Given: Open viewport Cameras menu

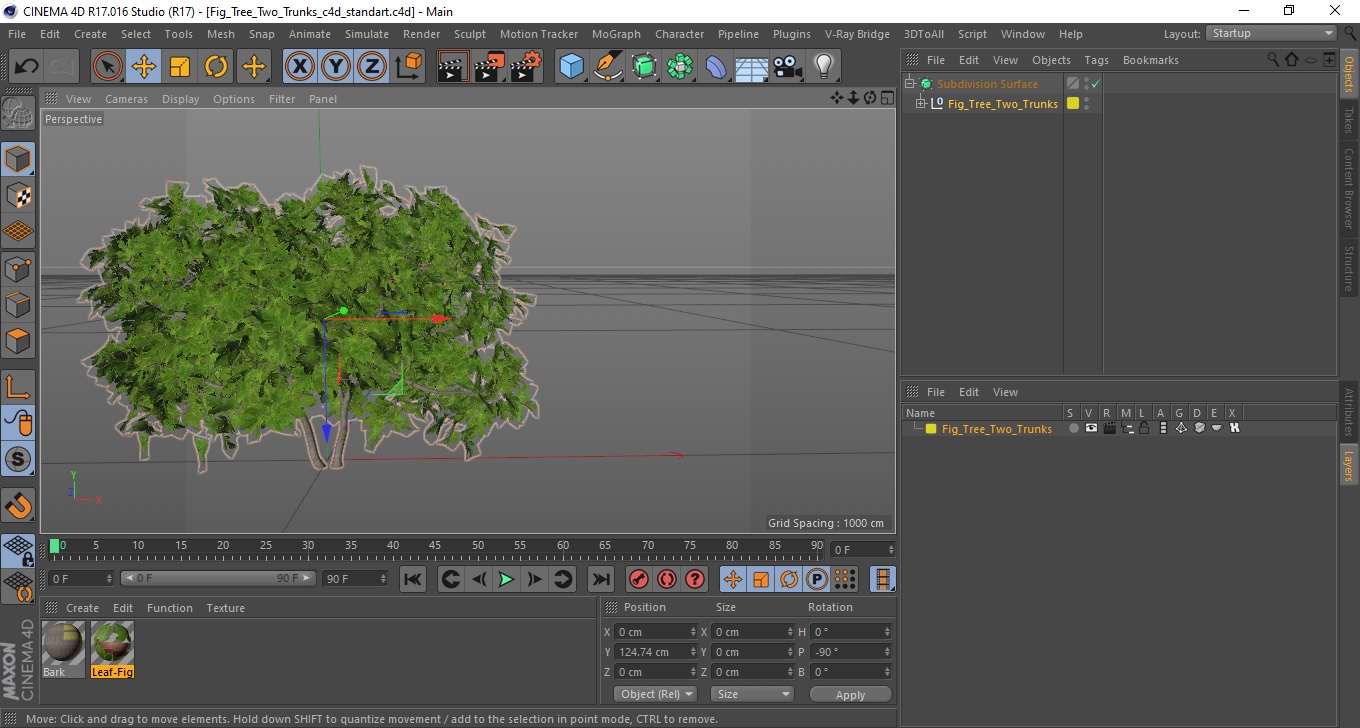Looking at the screenshot, I should tap(126, 99).
